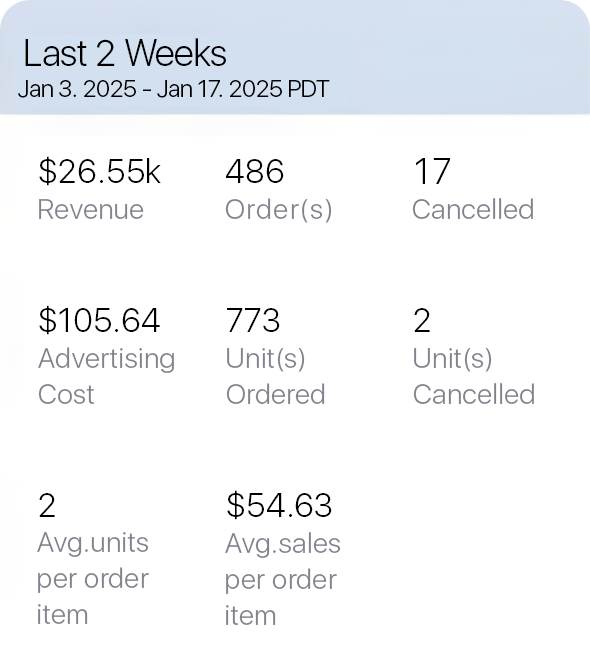Click the Cancelled label under 17

point(473,209)
